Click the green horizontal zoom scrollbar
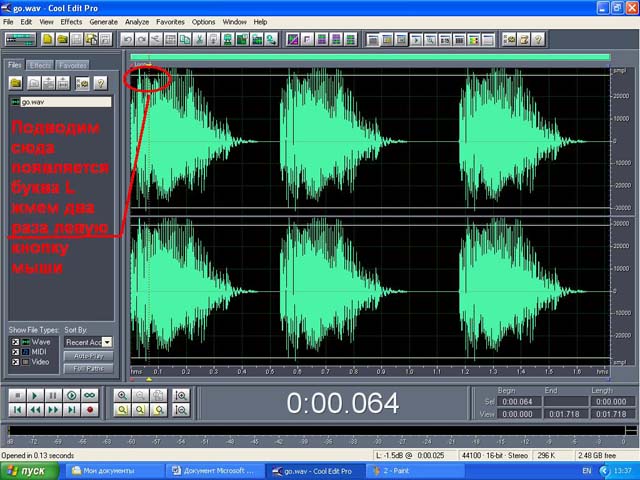Screen dimensions: 640x480 pyautogui.click(x=370, y=57)
